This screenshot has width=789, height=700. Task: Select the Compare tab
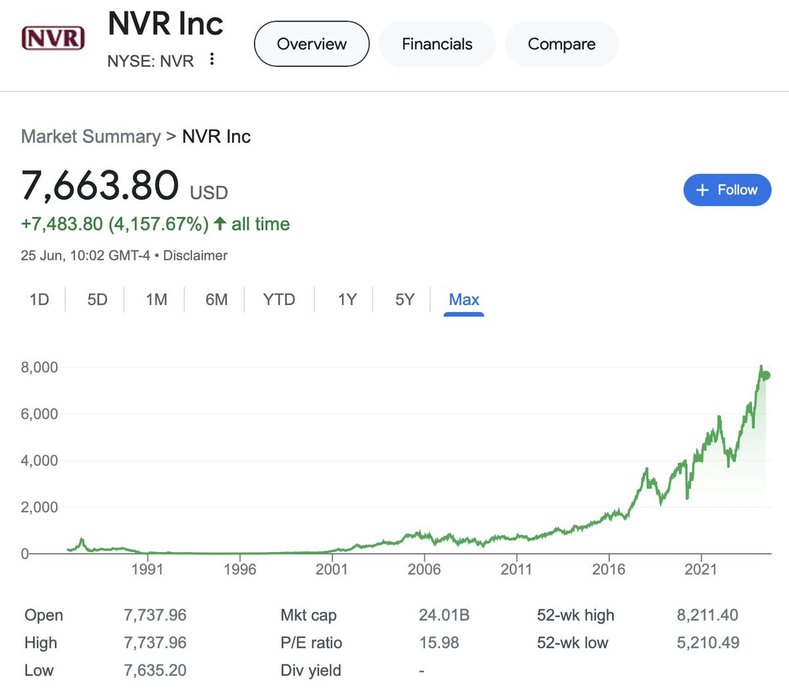[561, 44]
